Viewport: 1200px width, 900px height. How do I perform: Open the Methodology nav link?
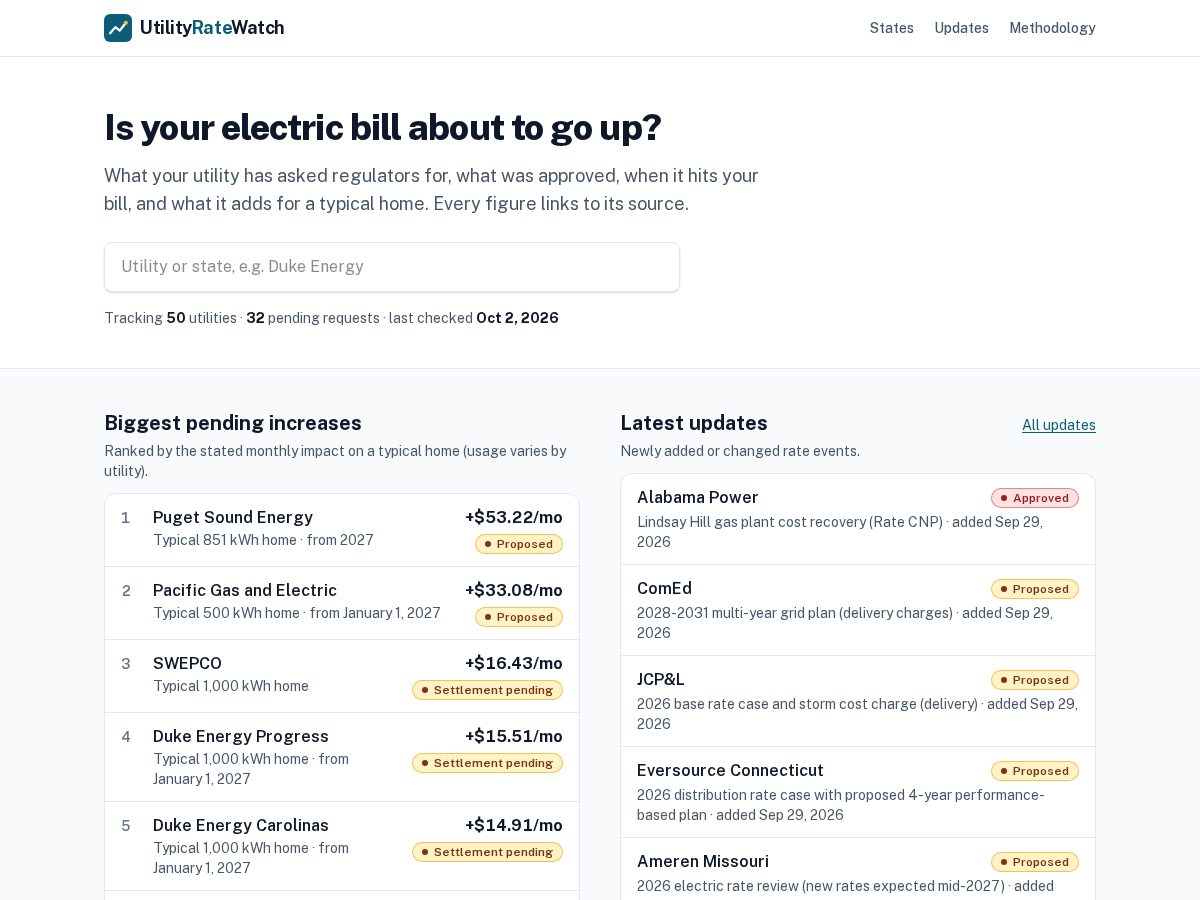point(1052,28)
